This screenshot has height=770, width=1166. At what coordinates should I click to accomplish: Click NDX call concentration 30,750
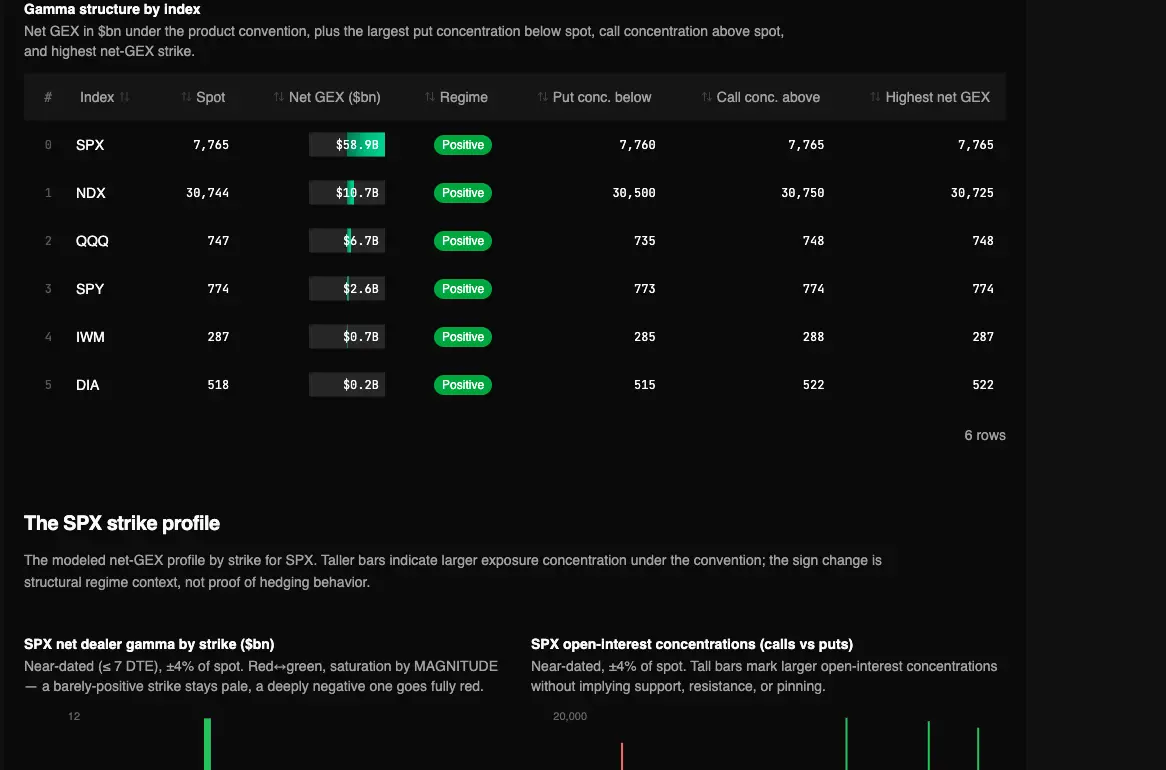(802, 193)
